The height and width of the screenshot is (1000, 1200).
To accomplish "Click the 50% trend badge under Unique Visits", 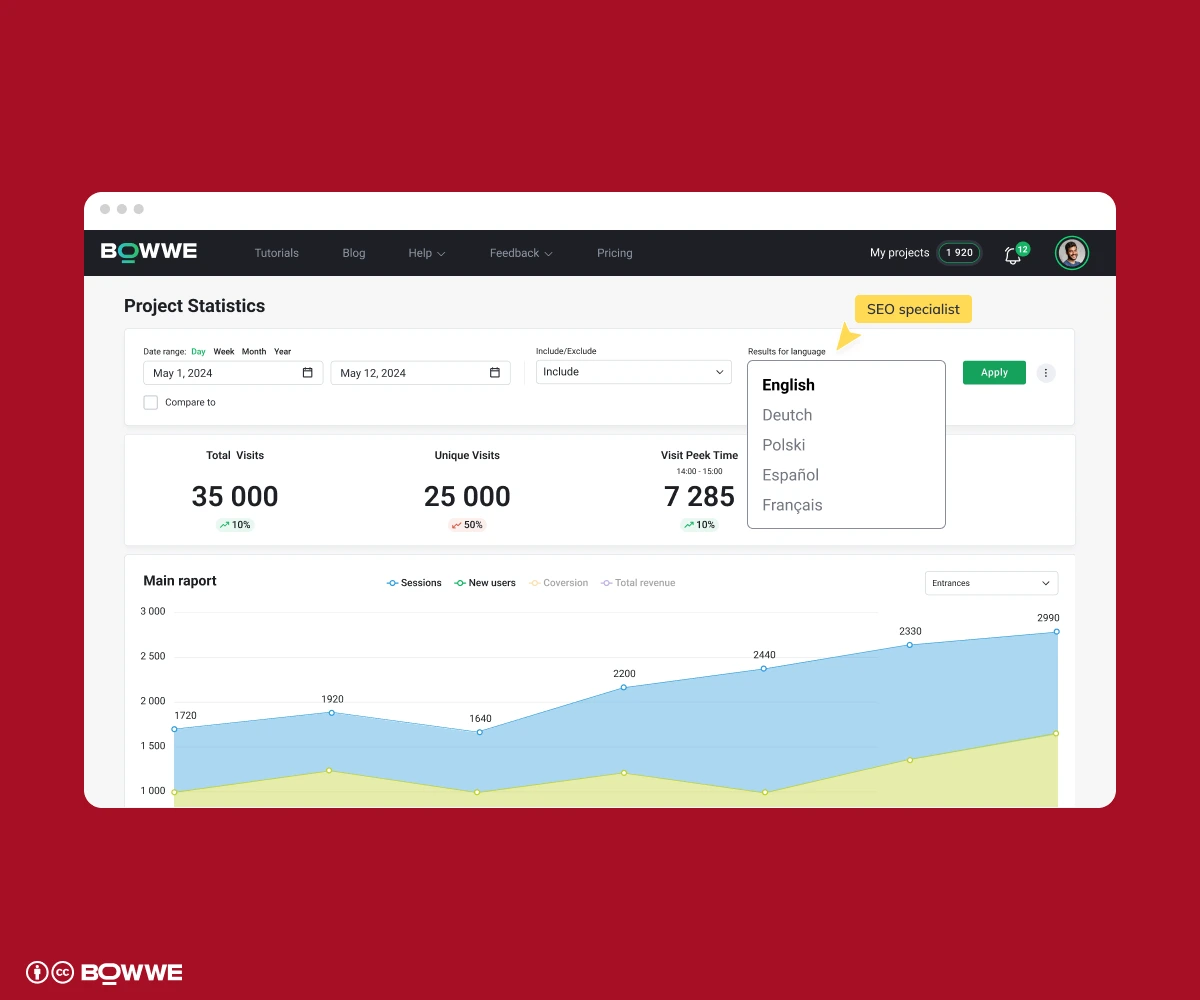I will 467,525.
